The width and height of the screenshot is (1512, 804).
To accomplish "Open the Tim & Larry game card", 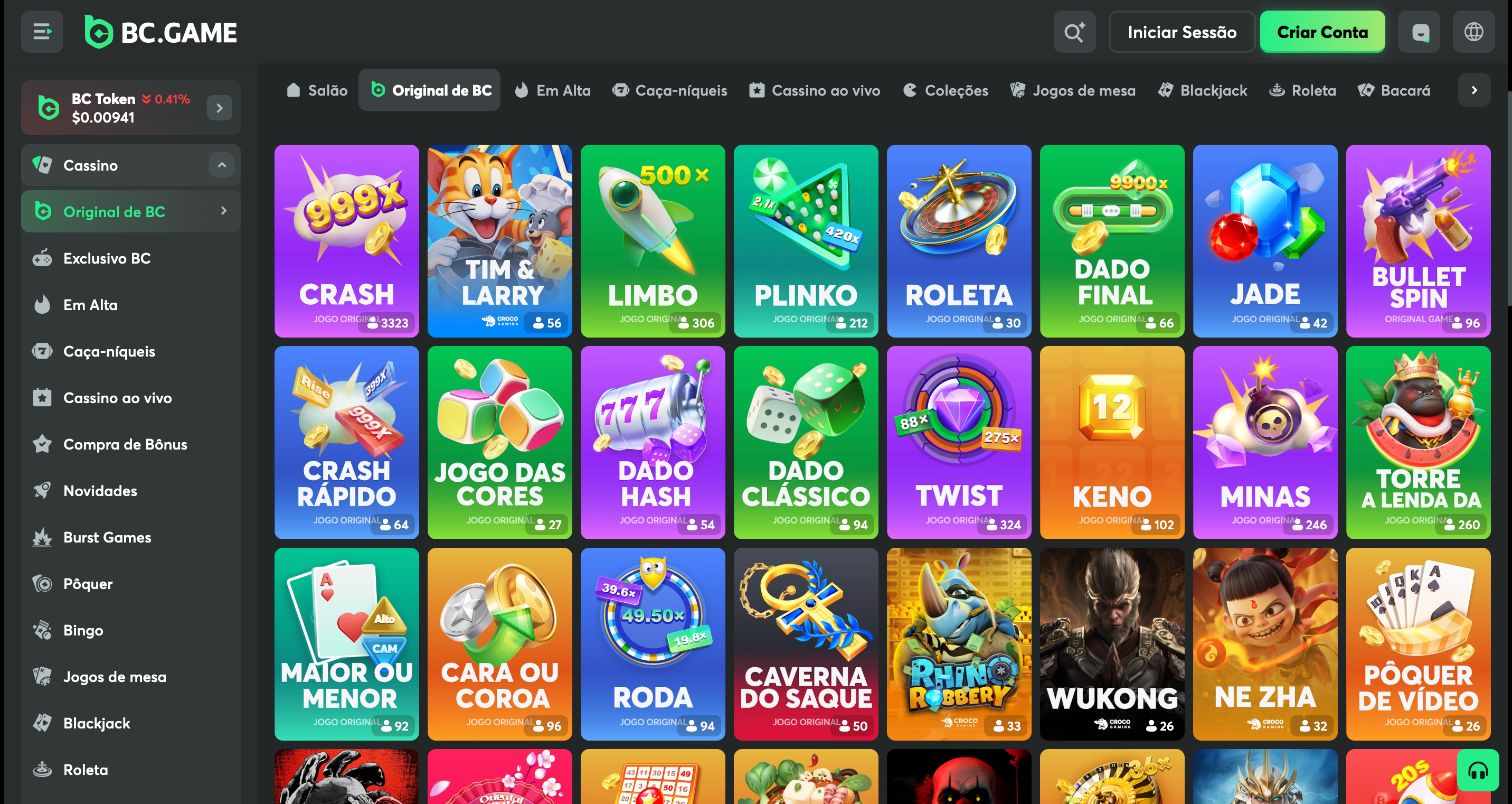I will click(500, 241).
